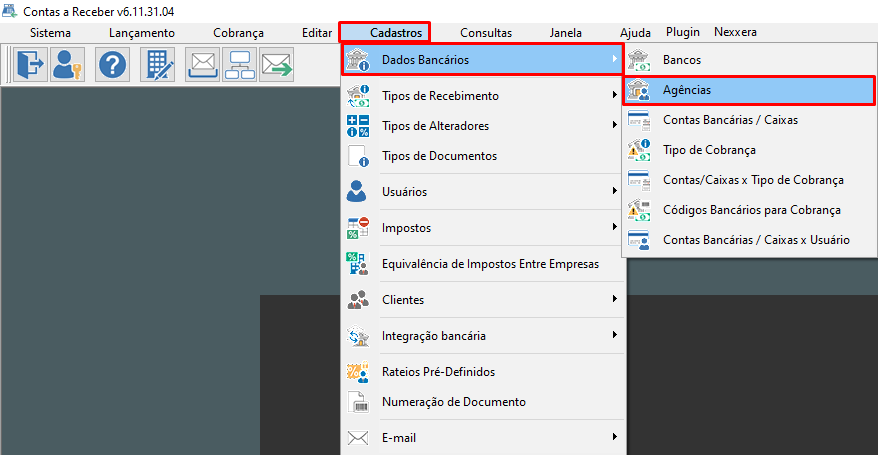This screenshot has width=878, height=455.
Task: Choose Usuários menu entry text
Action: pos(404,192)
